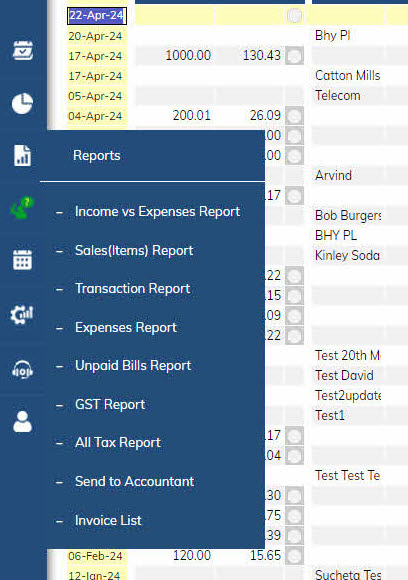
Task: Open the gear with bars settings icon
Action: click(x=21, y=314)
